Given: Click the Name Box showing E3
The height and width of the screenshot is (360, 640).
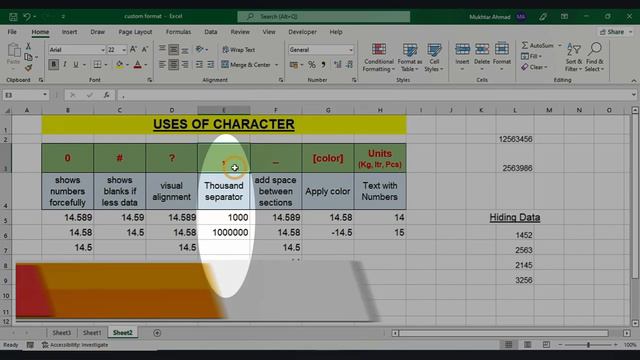Looking at the screenshot, I should (25, 95).
